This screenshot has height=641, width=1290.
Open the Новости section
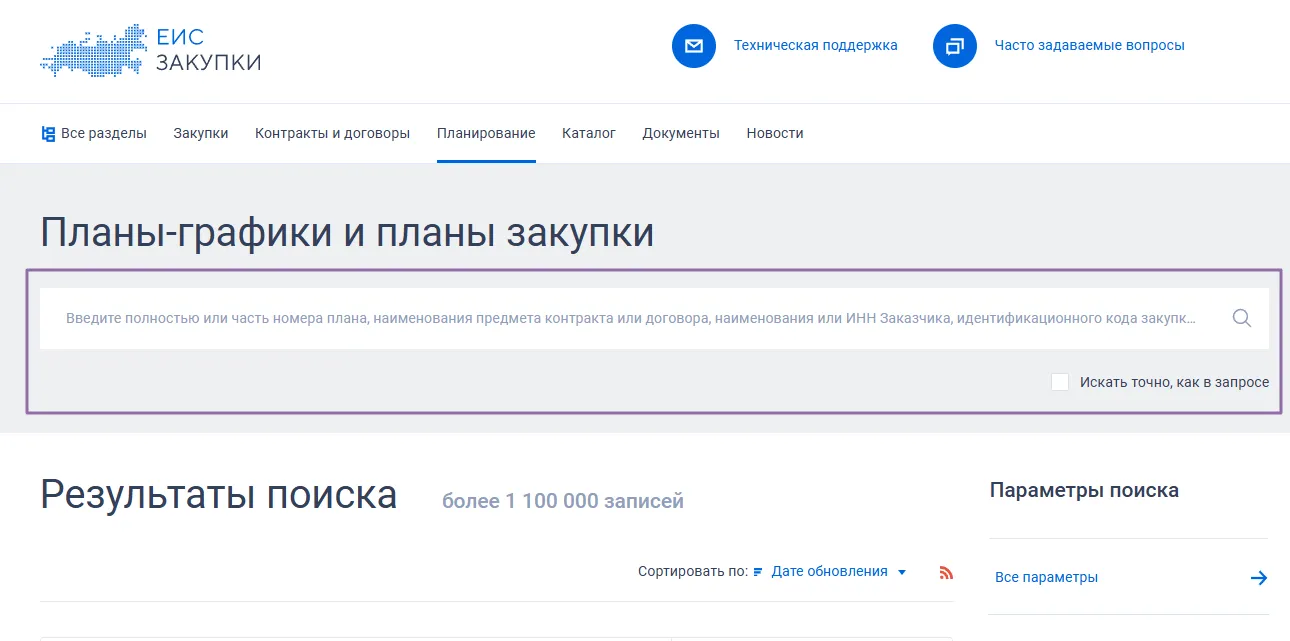pyautogui.click(x=774, y=133)
